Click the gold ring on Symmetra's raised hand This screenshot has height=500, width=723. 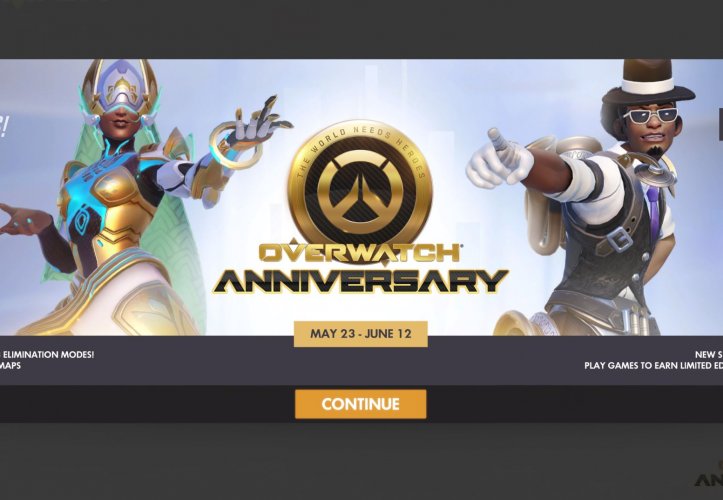(x=235, y=145)
